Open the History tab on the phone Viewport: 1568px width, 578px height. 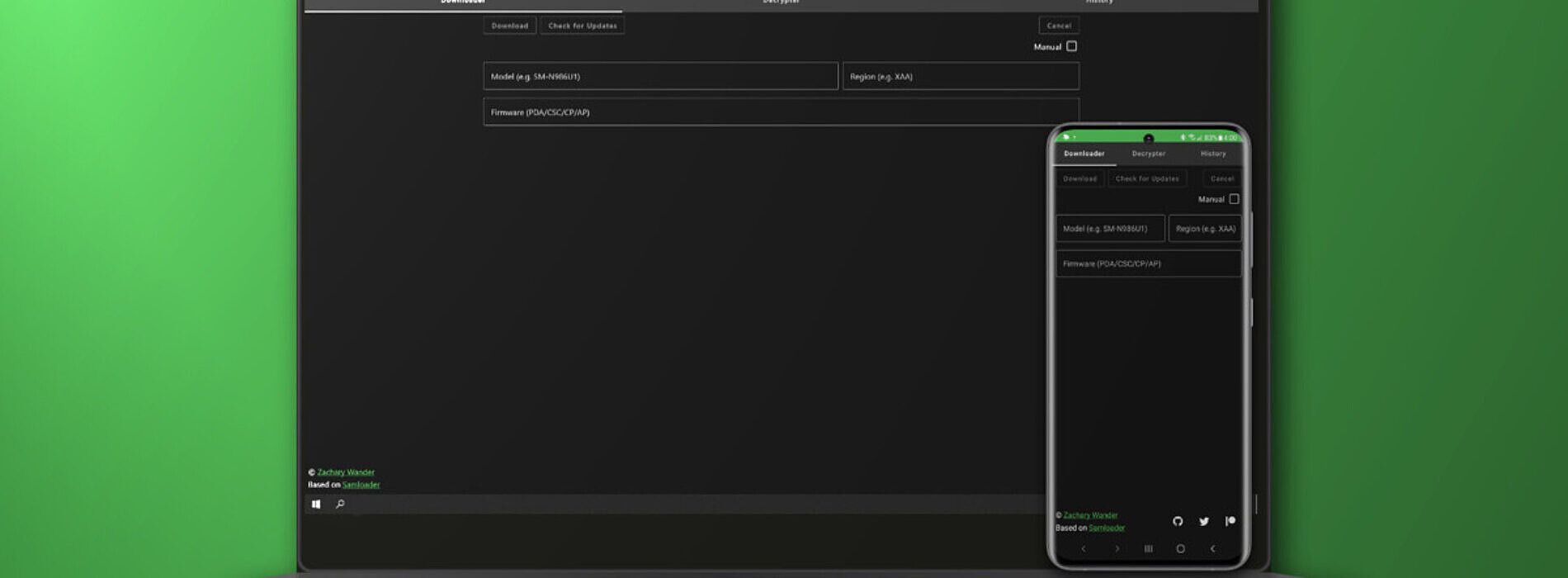click(x=1212, y=154)
